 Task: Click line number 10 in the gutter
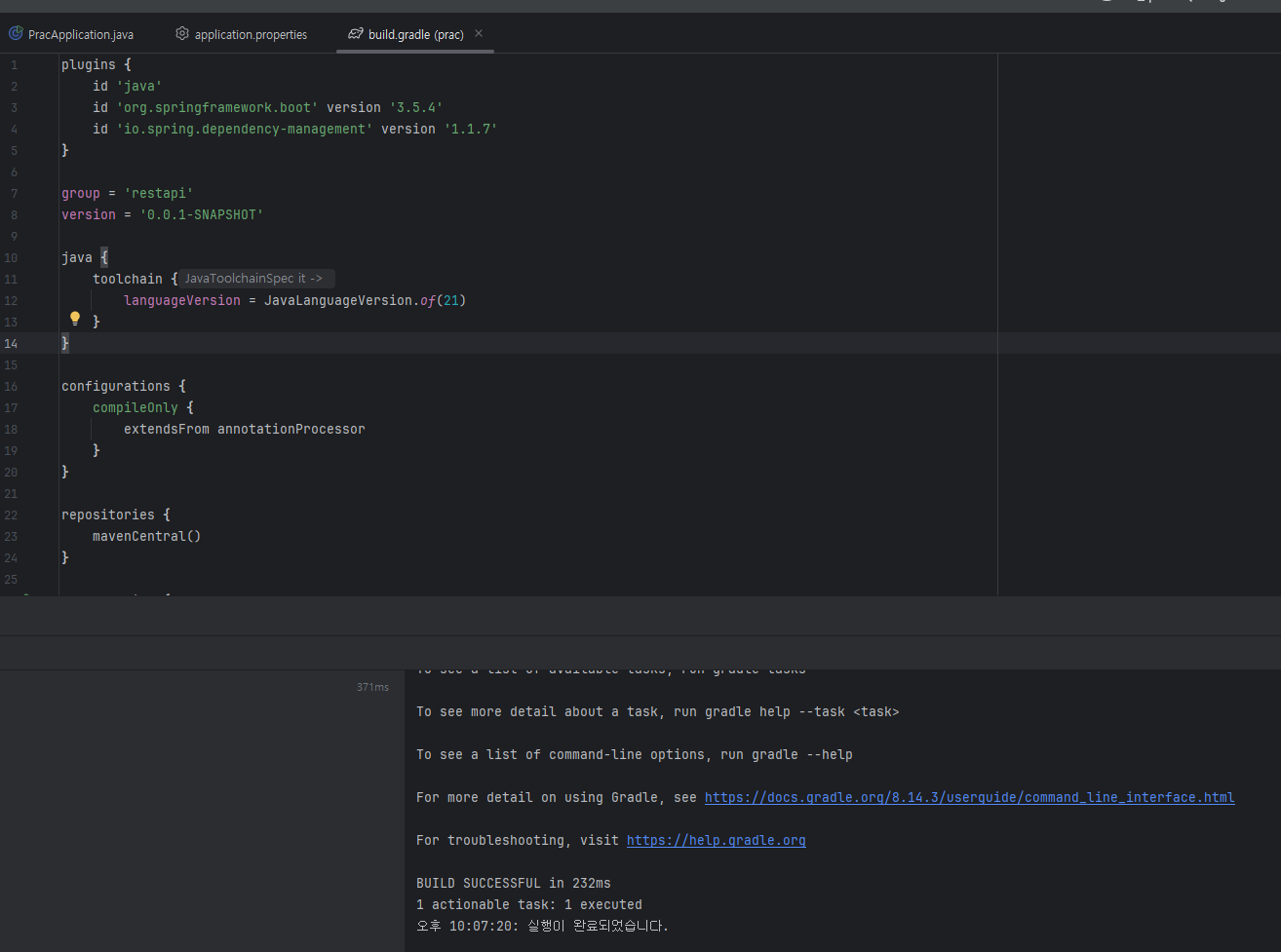pyautogui.click(x=11, y=257)
